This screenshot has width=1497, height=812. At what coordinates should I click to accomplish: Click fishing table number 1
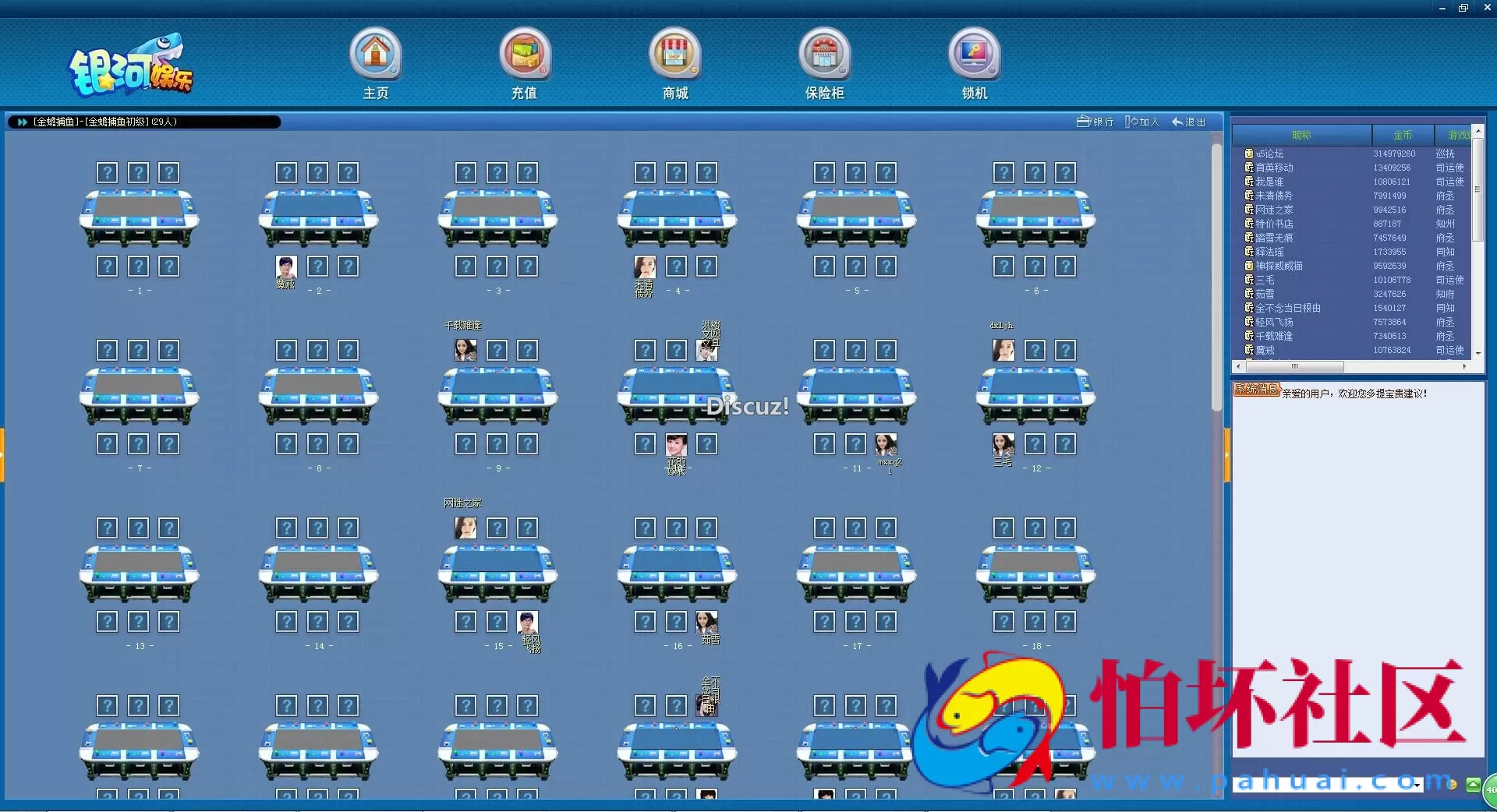tap(140, 217)
